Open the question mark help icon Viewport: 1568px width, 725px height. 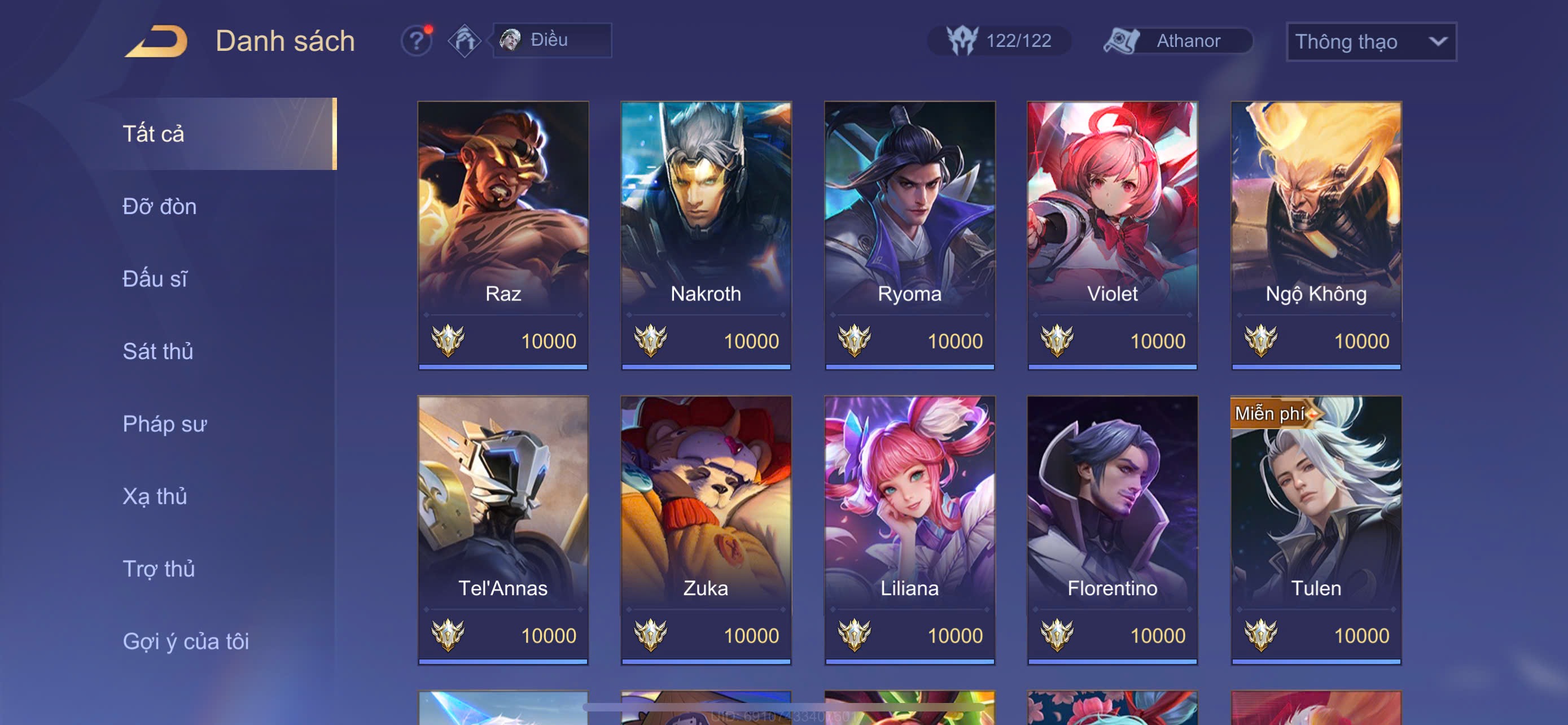(x=417, y=41)
